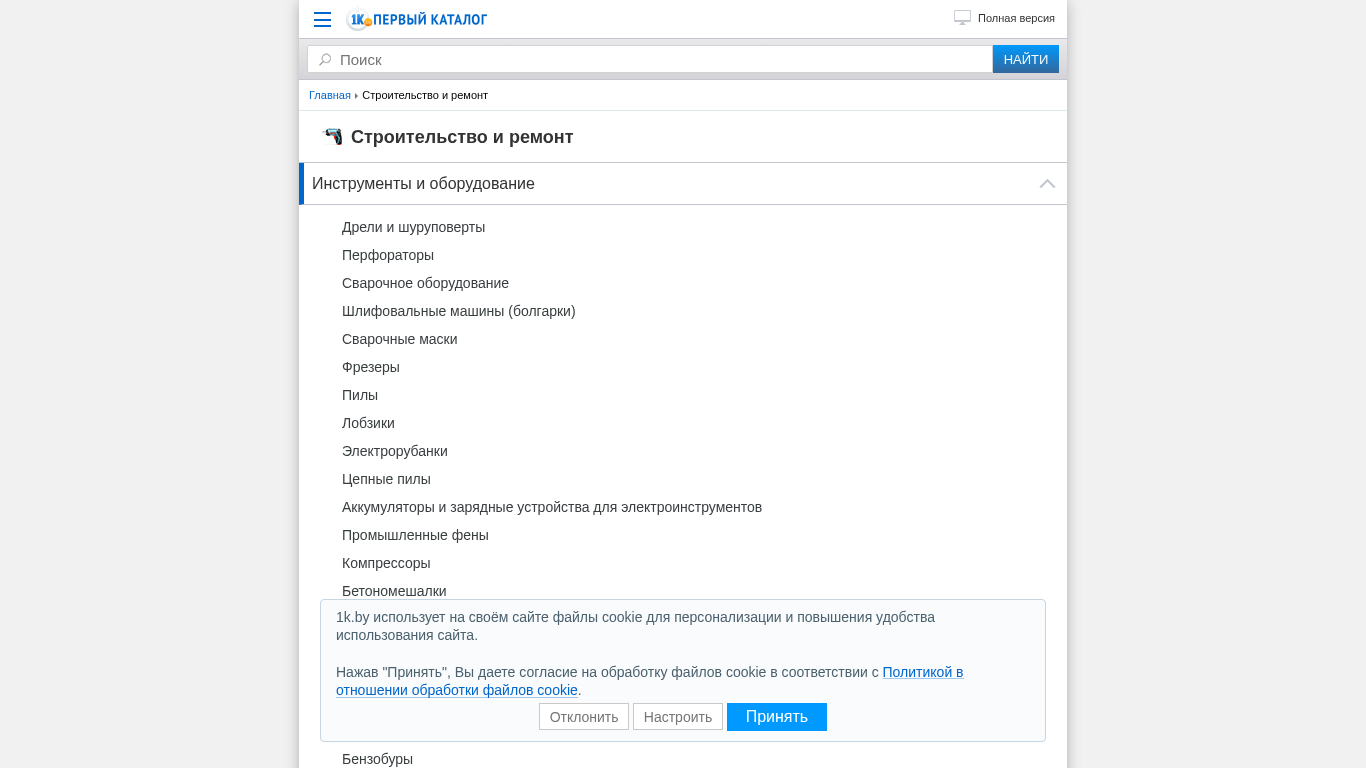Collapse the Инструменты и оборудование section
Viewport: 1366px width, 768px height.
pyautogui.click(x=1047, y=184)
